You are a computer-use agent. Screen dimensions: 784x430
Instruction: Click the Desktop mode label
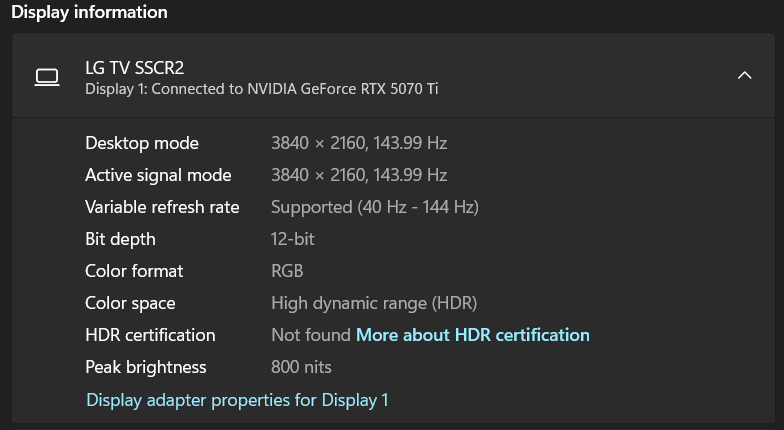pos(142,143)
